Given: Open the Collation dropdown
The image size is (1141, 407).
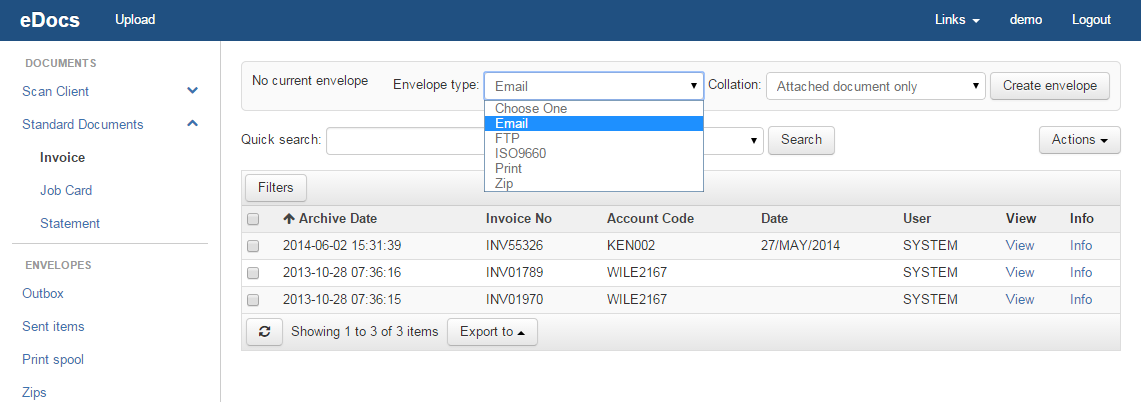Looking at the screenshot, I should 875,86.
